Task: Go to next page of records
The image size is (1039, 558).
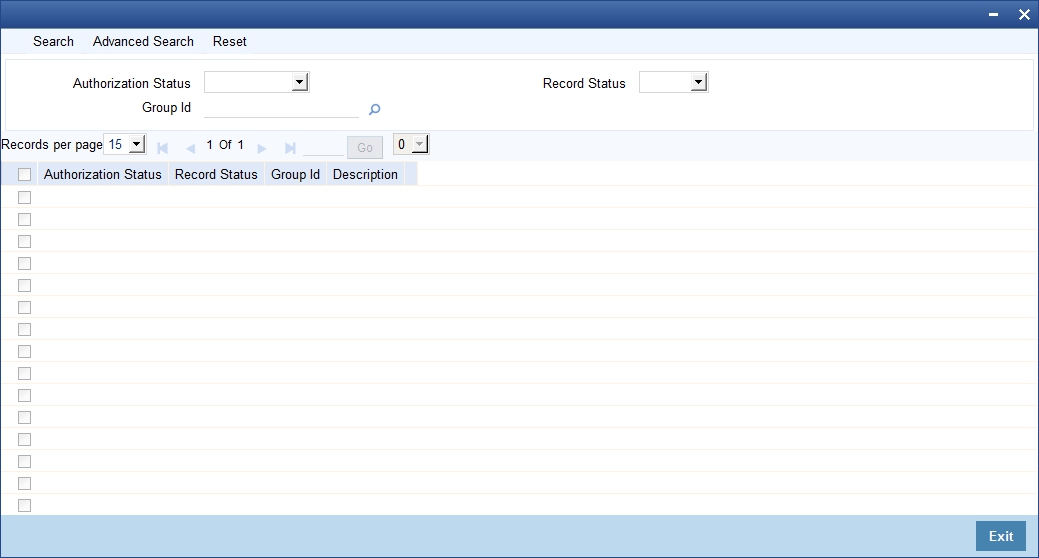Action: point(262,148)
